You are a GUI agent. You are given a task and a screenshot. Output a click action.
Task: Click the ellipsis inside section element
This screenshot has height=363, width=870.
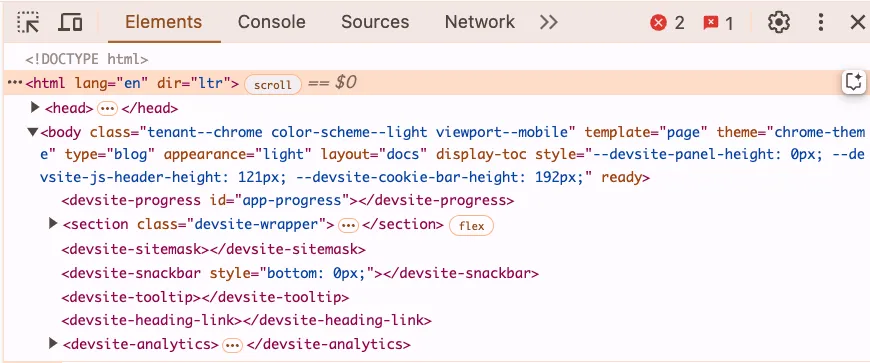pos(348,225)
